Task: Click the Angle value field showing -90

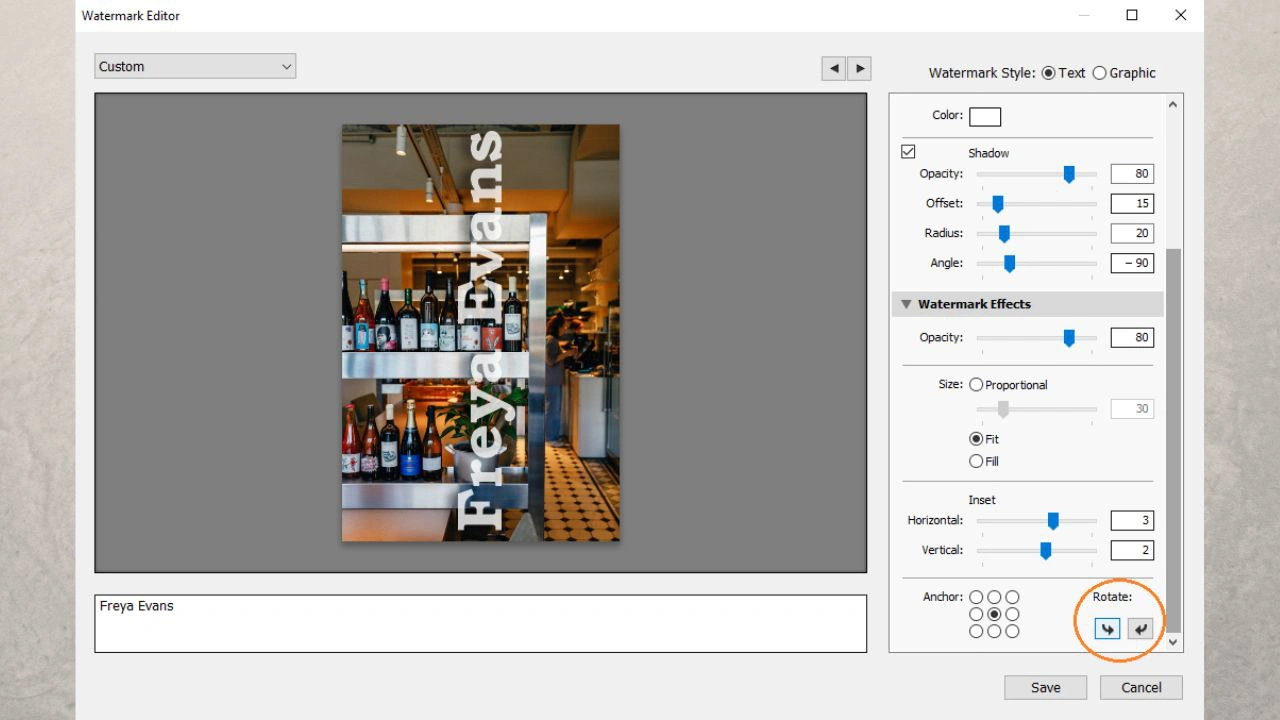Action: [1132, 263]
